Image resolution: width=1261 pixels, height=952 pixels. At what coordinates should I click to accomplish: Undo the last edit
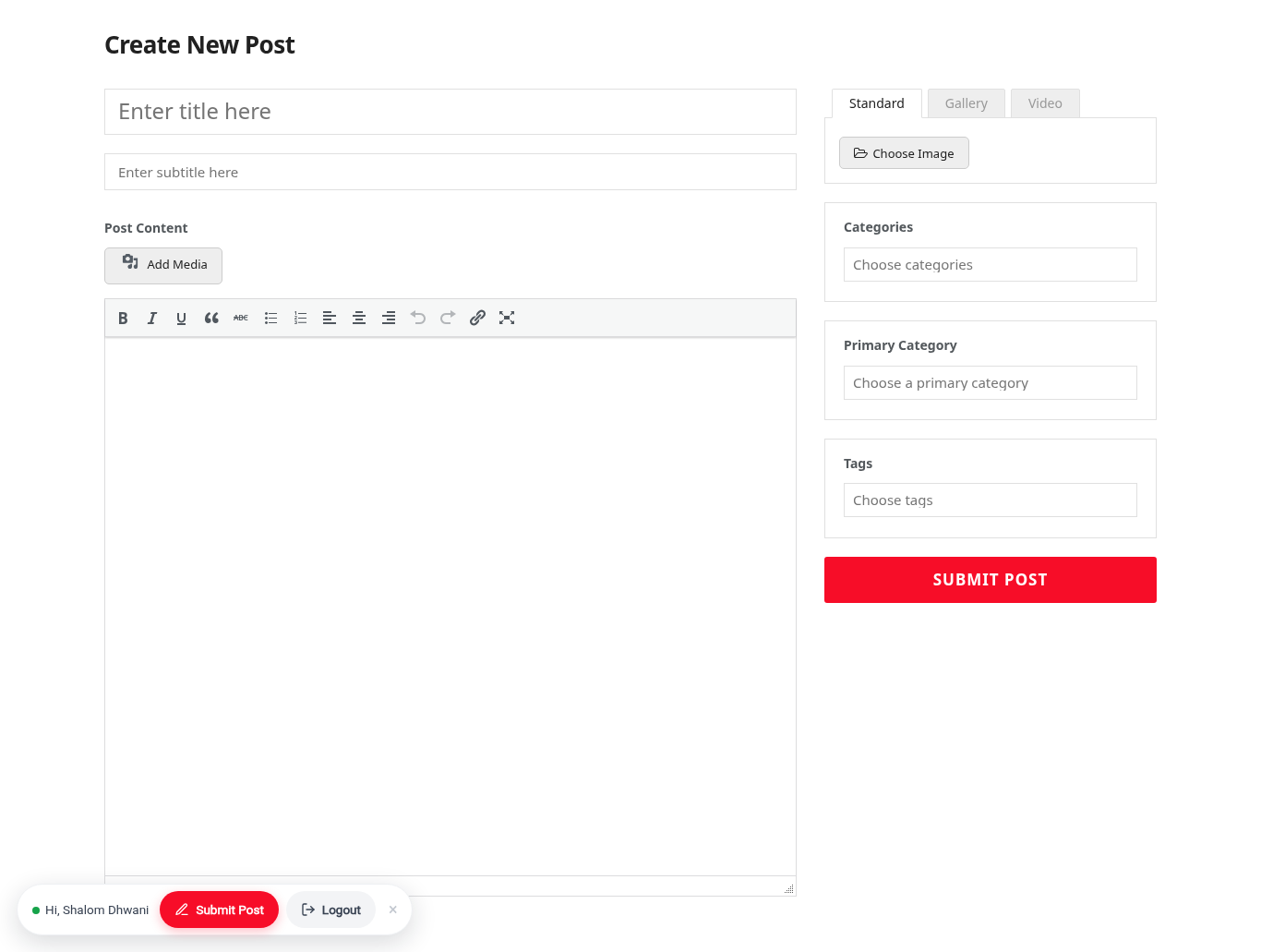point(418,318)
